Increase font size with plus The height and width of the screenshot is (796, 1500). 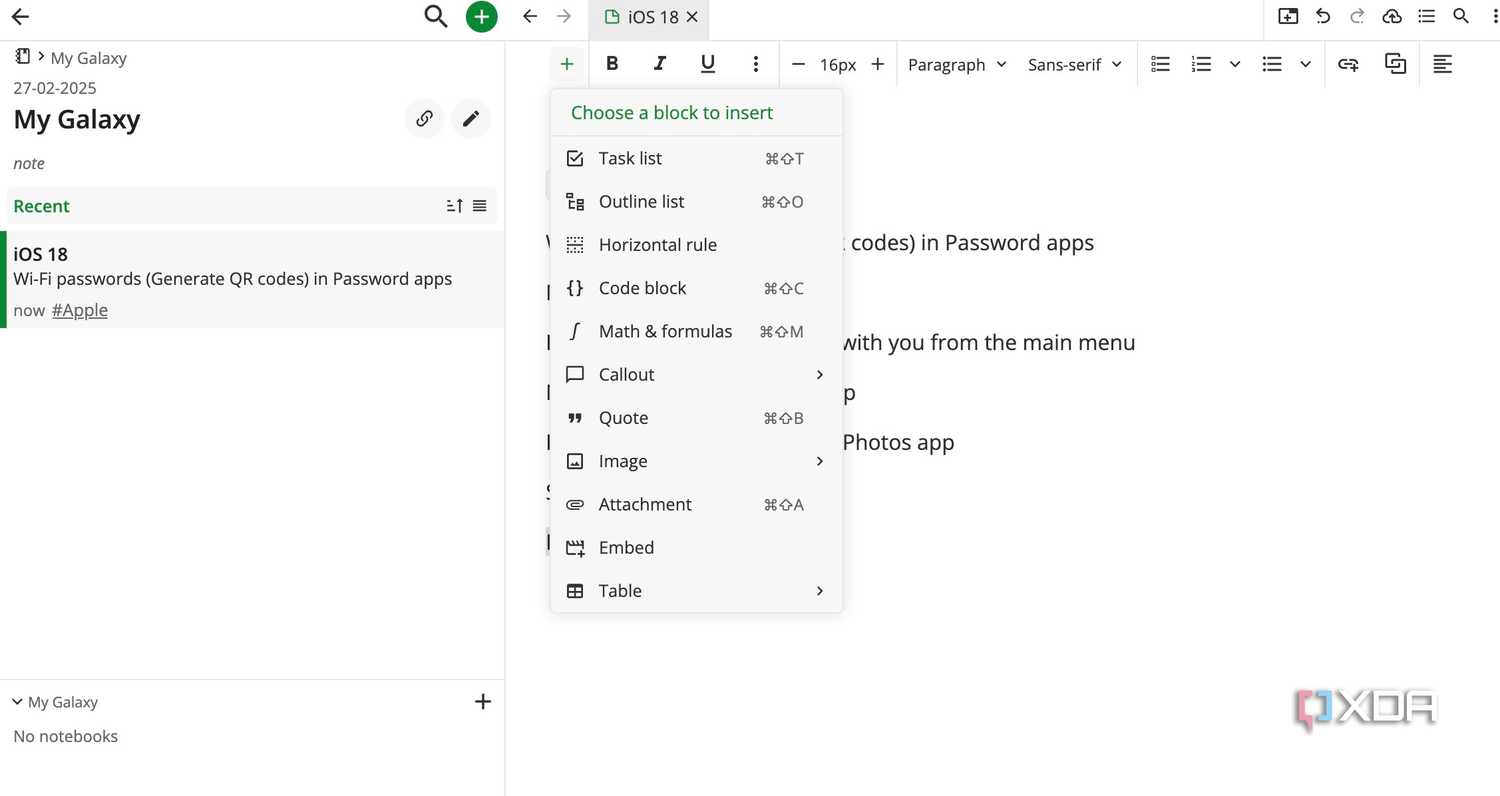click(877, 64)
